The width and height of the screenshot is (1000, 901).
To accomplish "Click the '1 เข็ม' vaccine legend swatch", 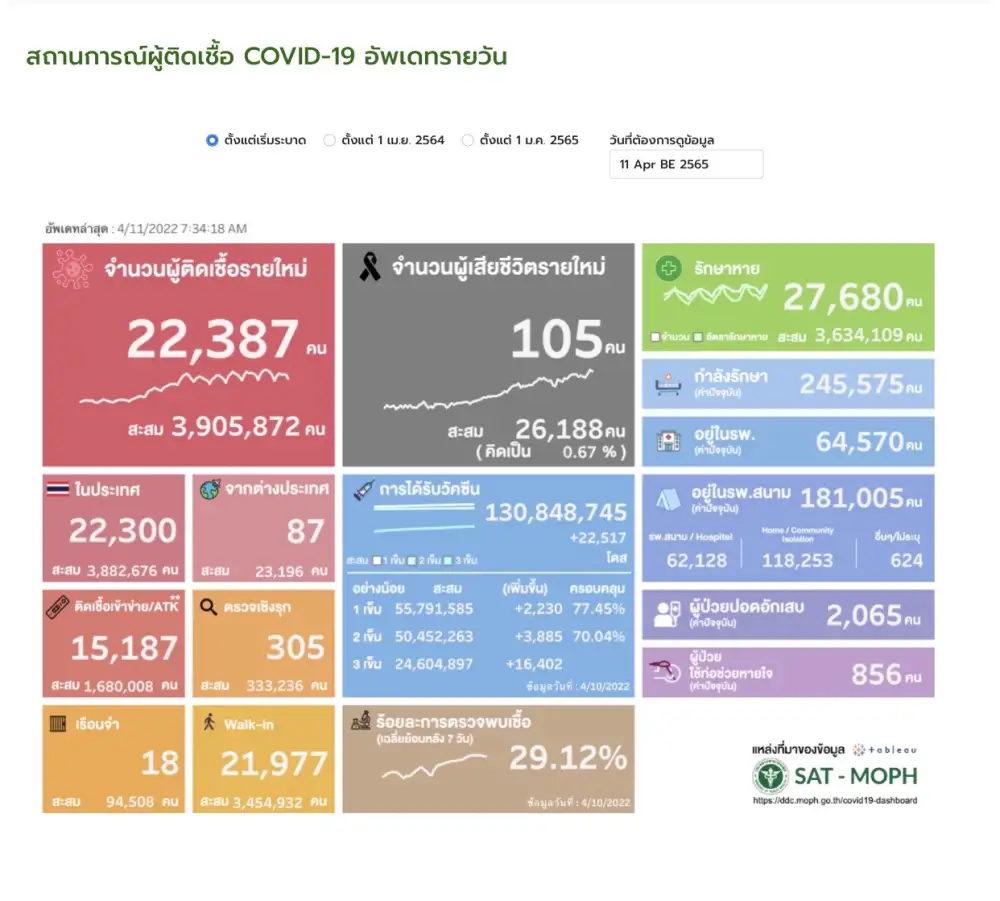I will [x=377, y=558].
